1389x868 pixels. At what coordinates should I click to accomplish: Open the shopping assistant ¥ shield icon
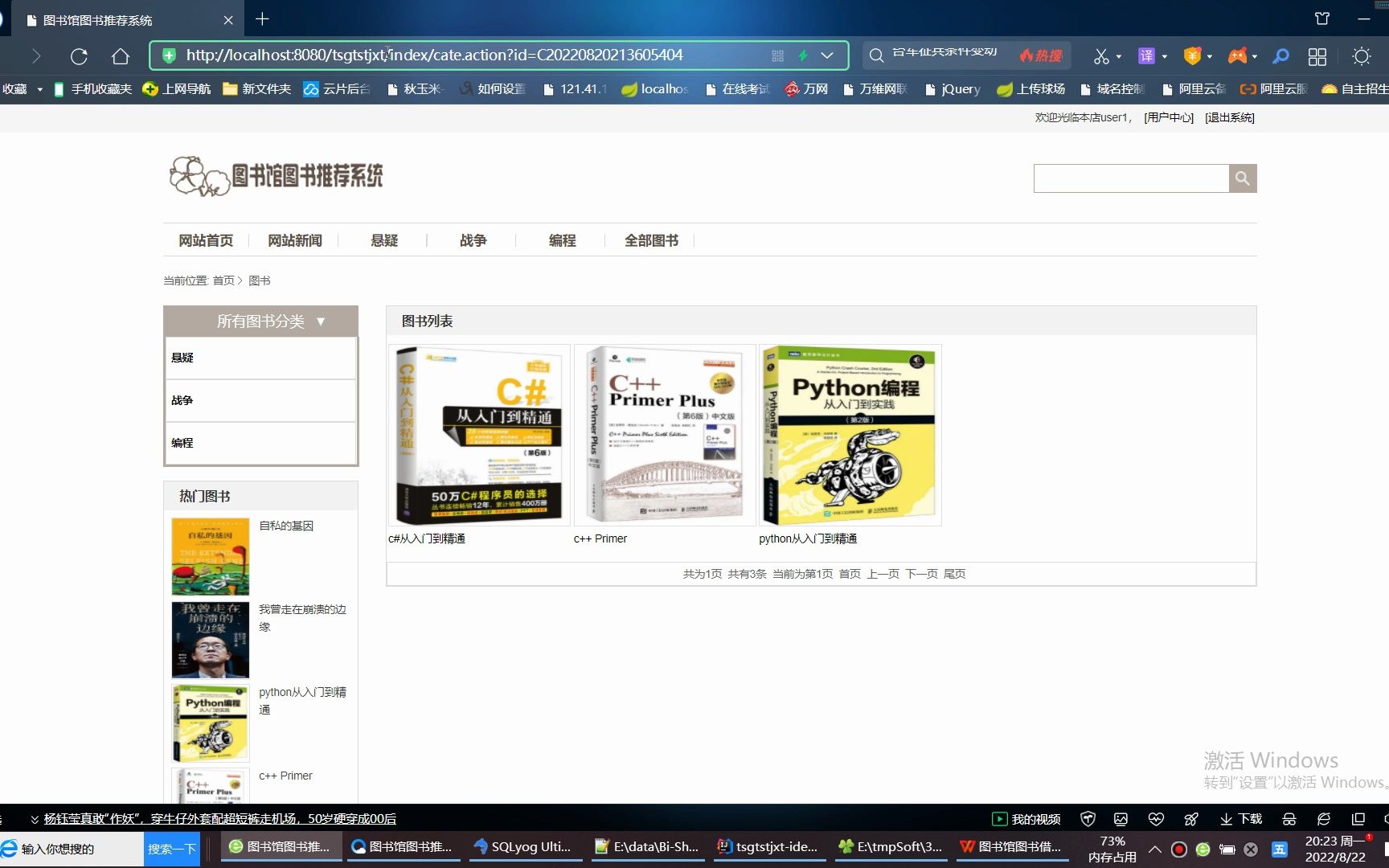click(1192, 56)
